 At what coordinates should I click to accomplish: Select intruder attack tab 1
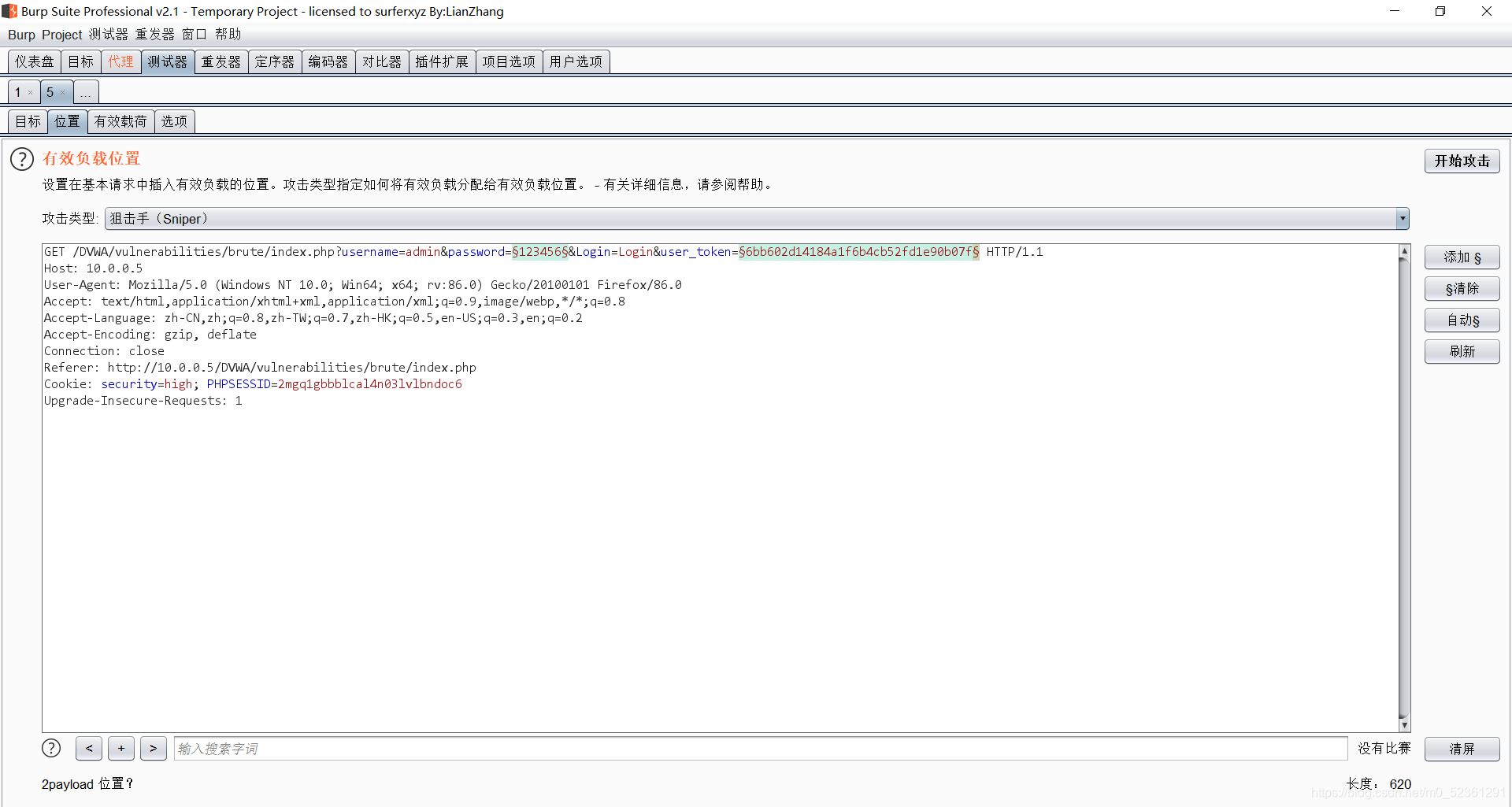[x=18, y=93]
